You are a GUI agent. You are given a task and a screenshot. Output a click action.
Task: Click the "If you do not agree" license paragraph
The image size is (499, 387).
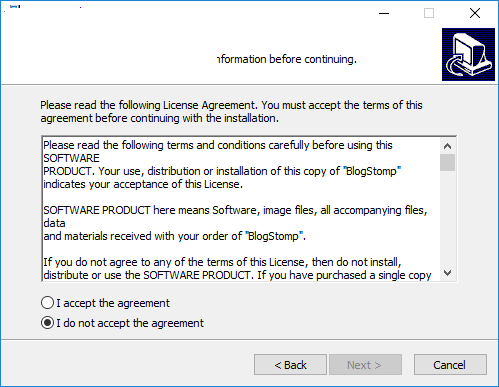[x=237, y=269]
